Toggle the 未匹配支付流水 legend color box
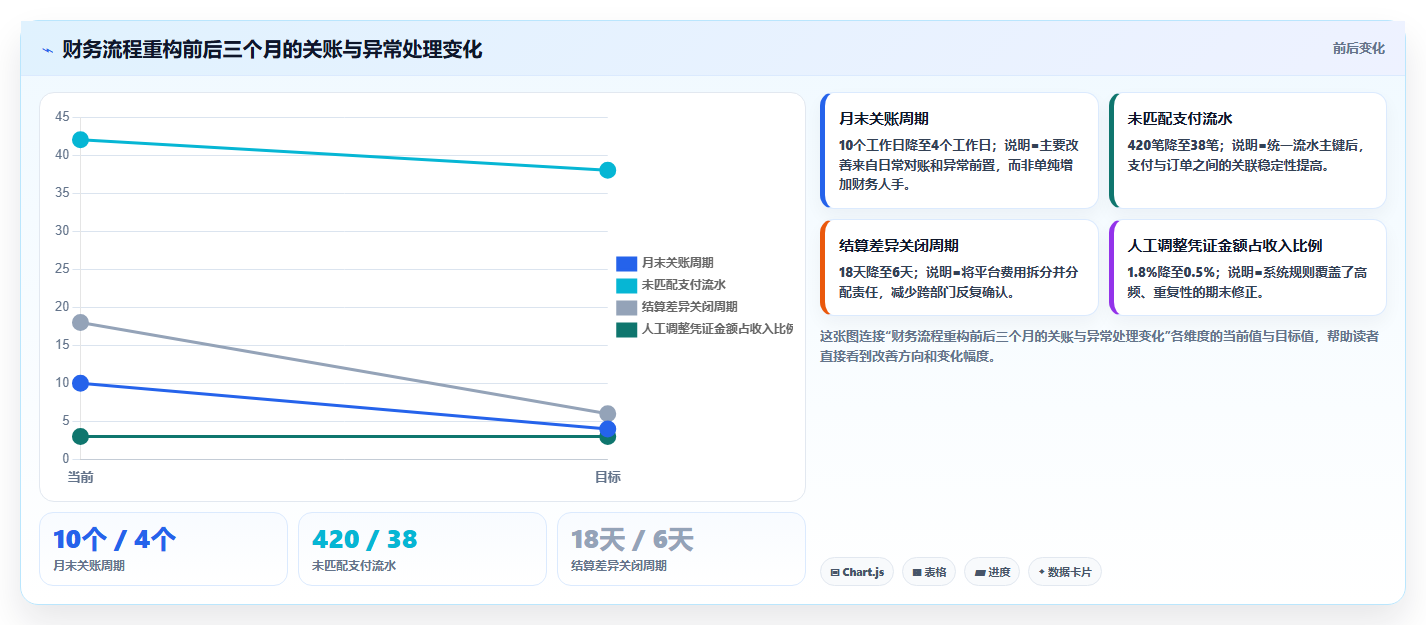The image size is (1426, 625). tap(626, 285)
